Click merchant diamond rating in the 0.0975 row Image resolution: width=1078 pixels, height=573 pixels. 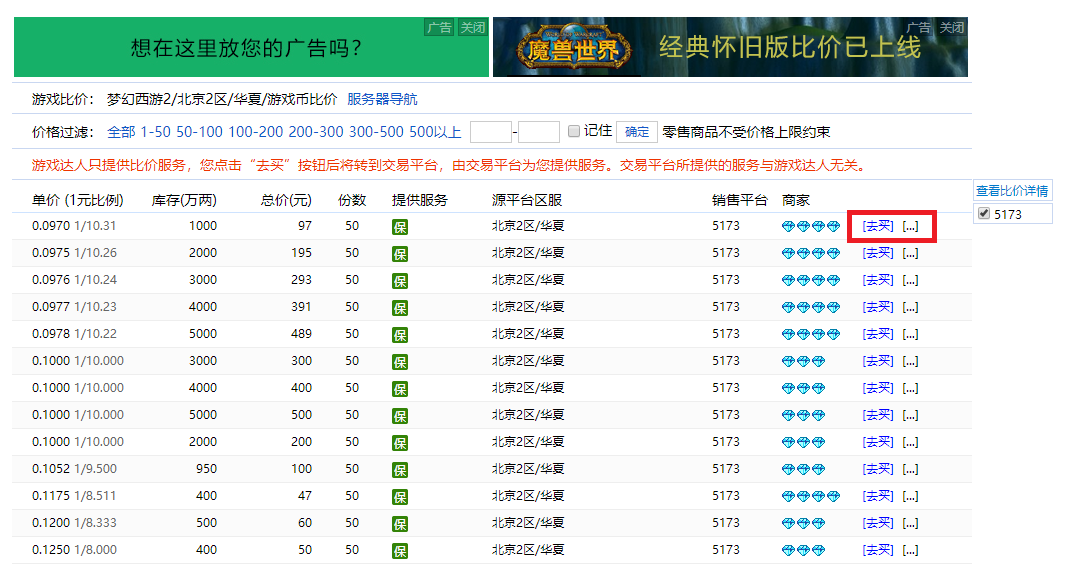(x=811, y=254)
